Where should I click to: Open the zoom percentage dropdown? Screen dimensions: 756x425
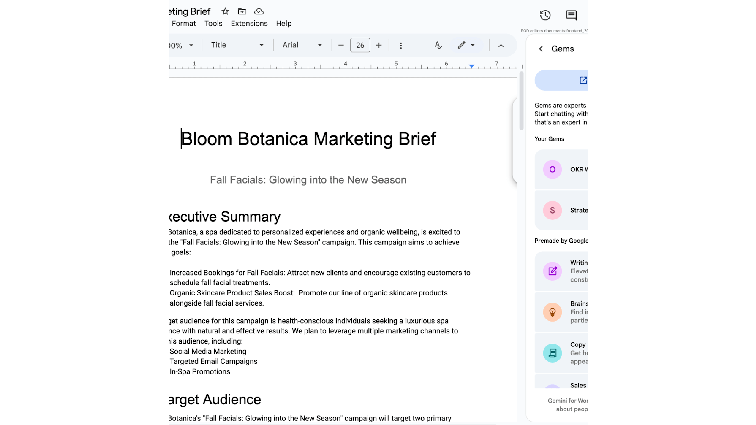click(x=182, y=45)
